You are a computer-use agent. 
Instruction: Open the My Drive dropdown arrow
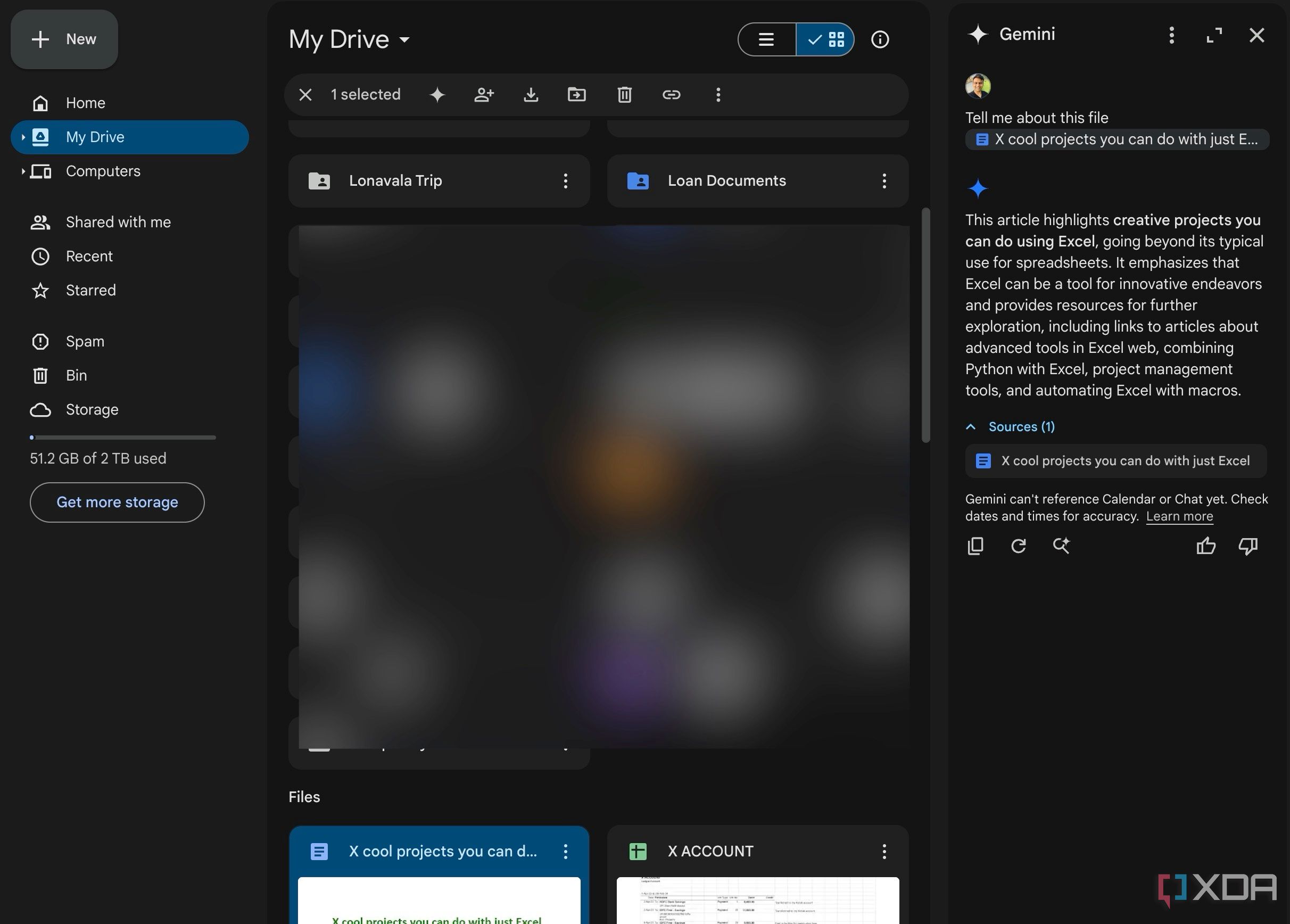[x=404, y=40]
